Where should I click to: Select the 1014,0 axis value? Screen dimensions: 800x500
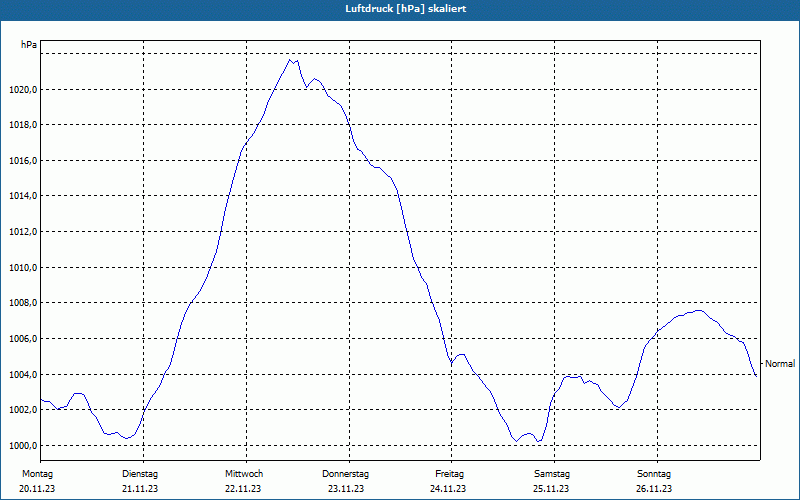tap(23, 196)
